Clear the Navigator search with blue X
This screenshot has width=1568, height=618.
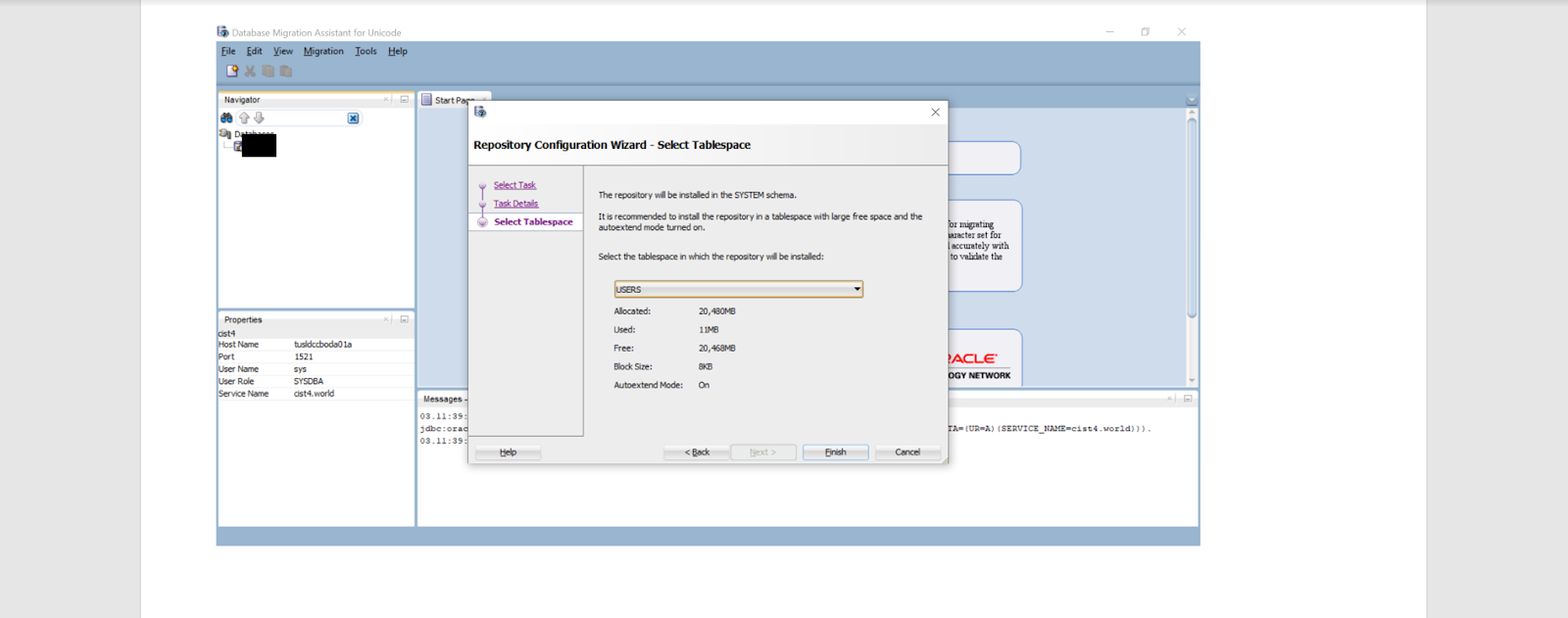click(353, 118)
